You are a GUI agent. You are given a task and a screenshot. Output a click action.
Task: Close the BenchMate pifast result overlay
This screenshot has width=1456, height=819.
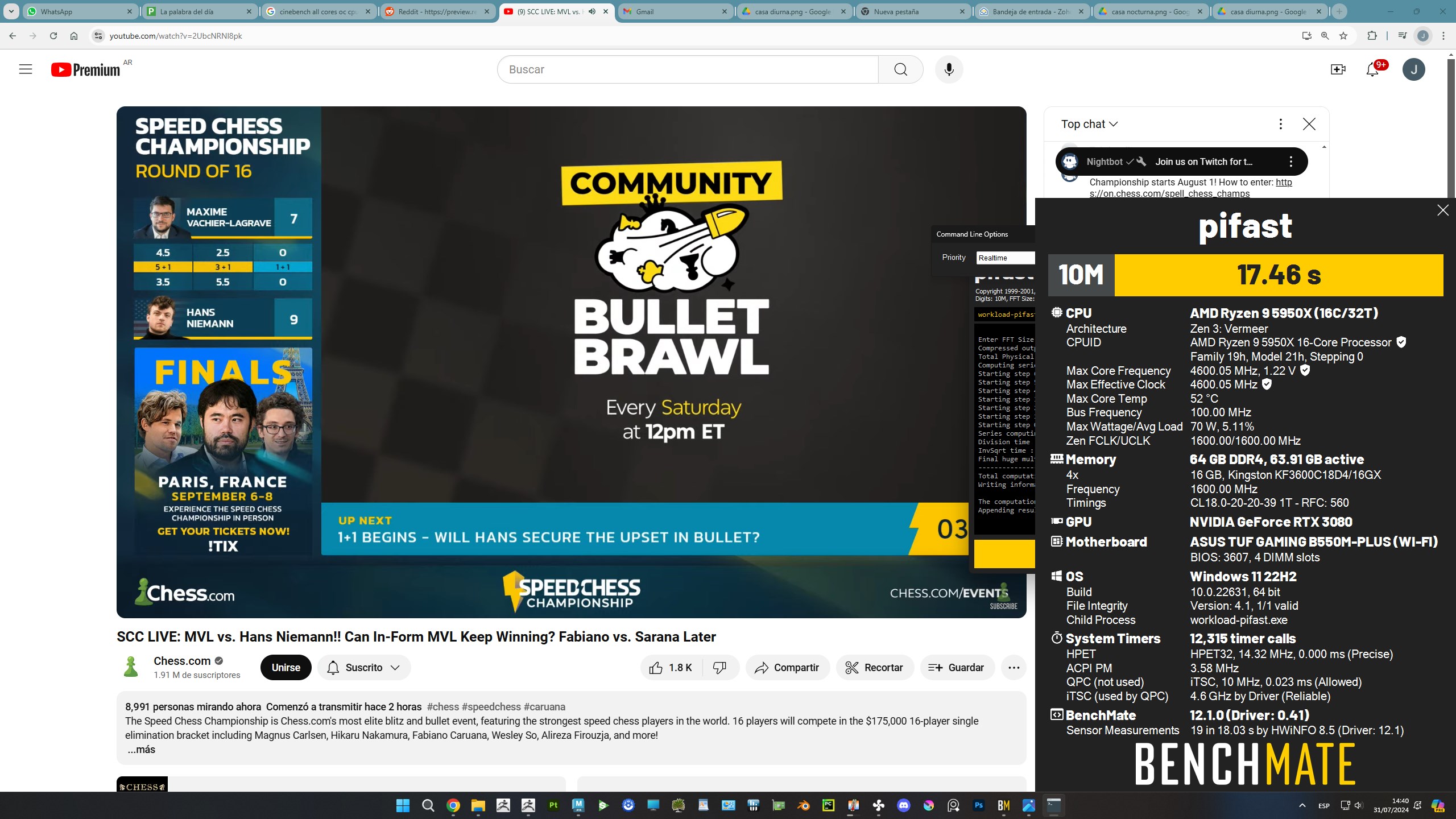pos(1443,210)
